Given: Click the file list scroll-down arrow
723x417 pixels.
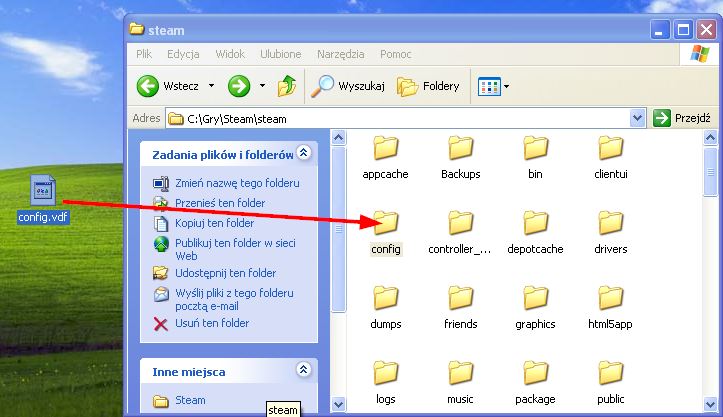Looking at the screenshot, I should (710, 405).
